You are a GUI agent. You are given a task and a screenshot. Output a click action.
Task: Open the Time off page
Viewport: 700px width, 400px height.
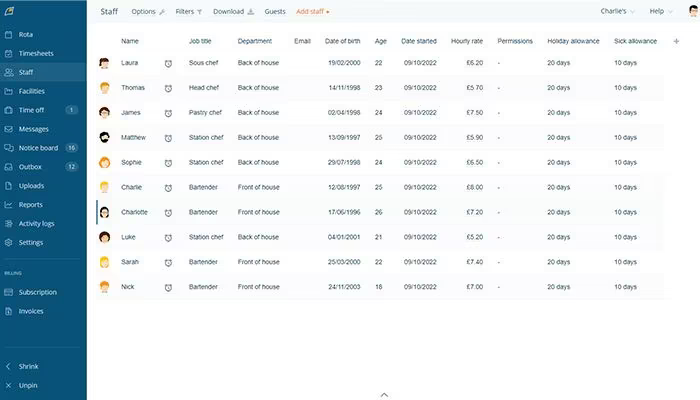coord(31,110)
